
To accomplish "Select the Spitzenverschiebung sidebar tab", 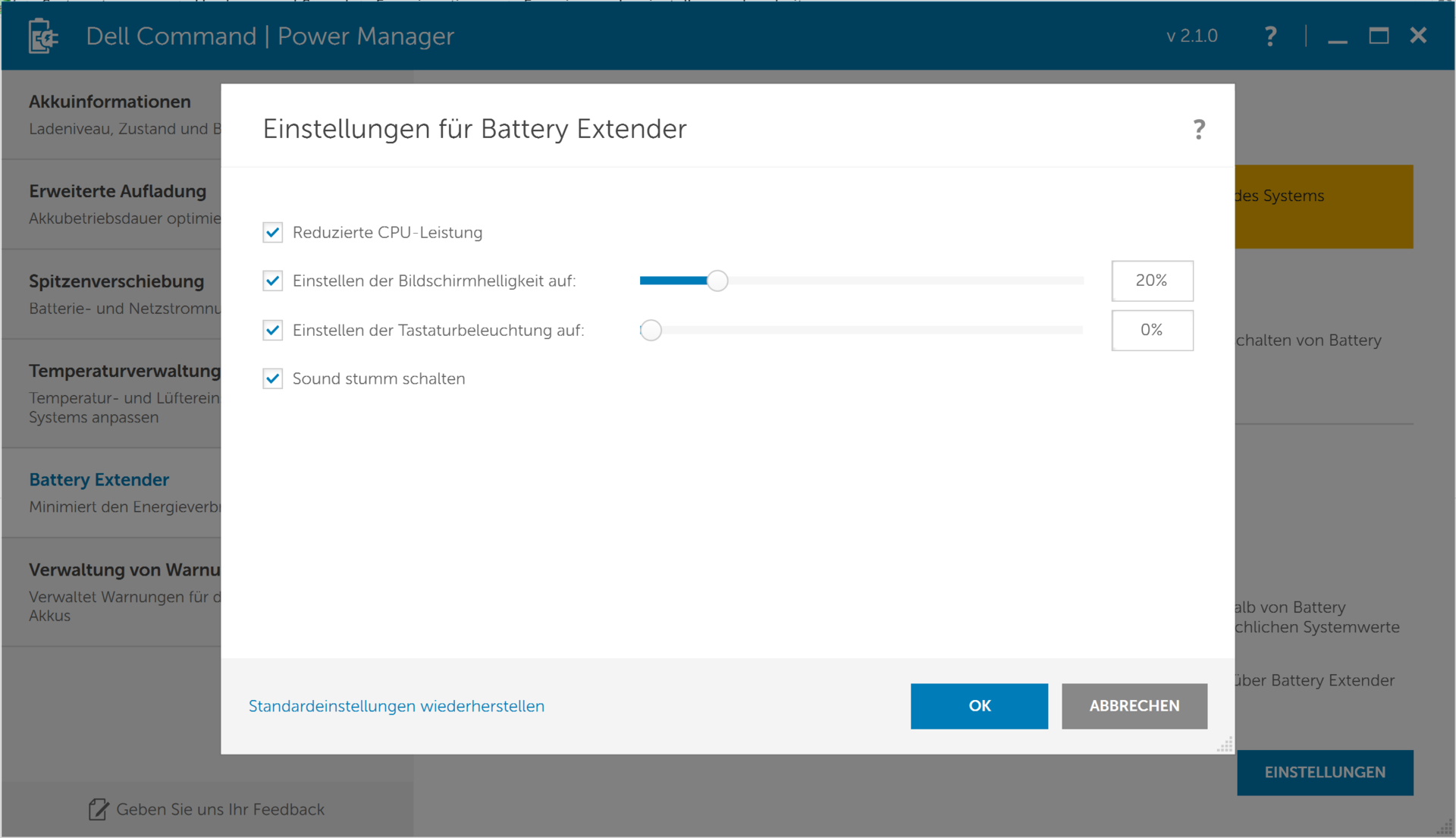I will pyautogui.click(x=112, y=294).
